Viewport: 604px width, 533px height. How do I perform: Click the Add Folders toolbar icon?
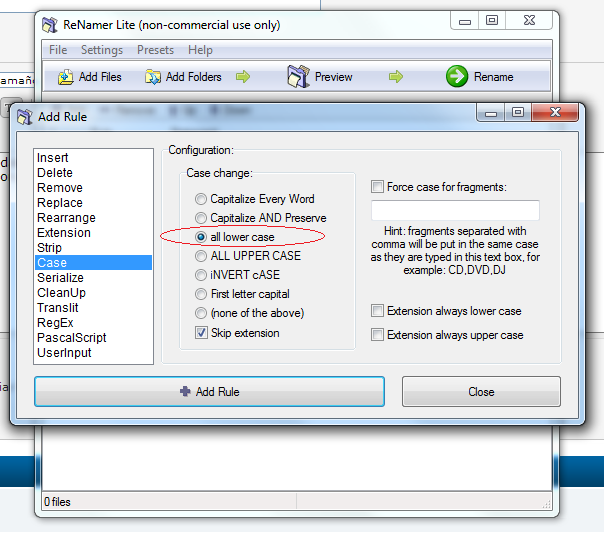pyautogui.click(x=153, y=77)
